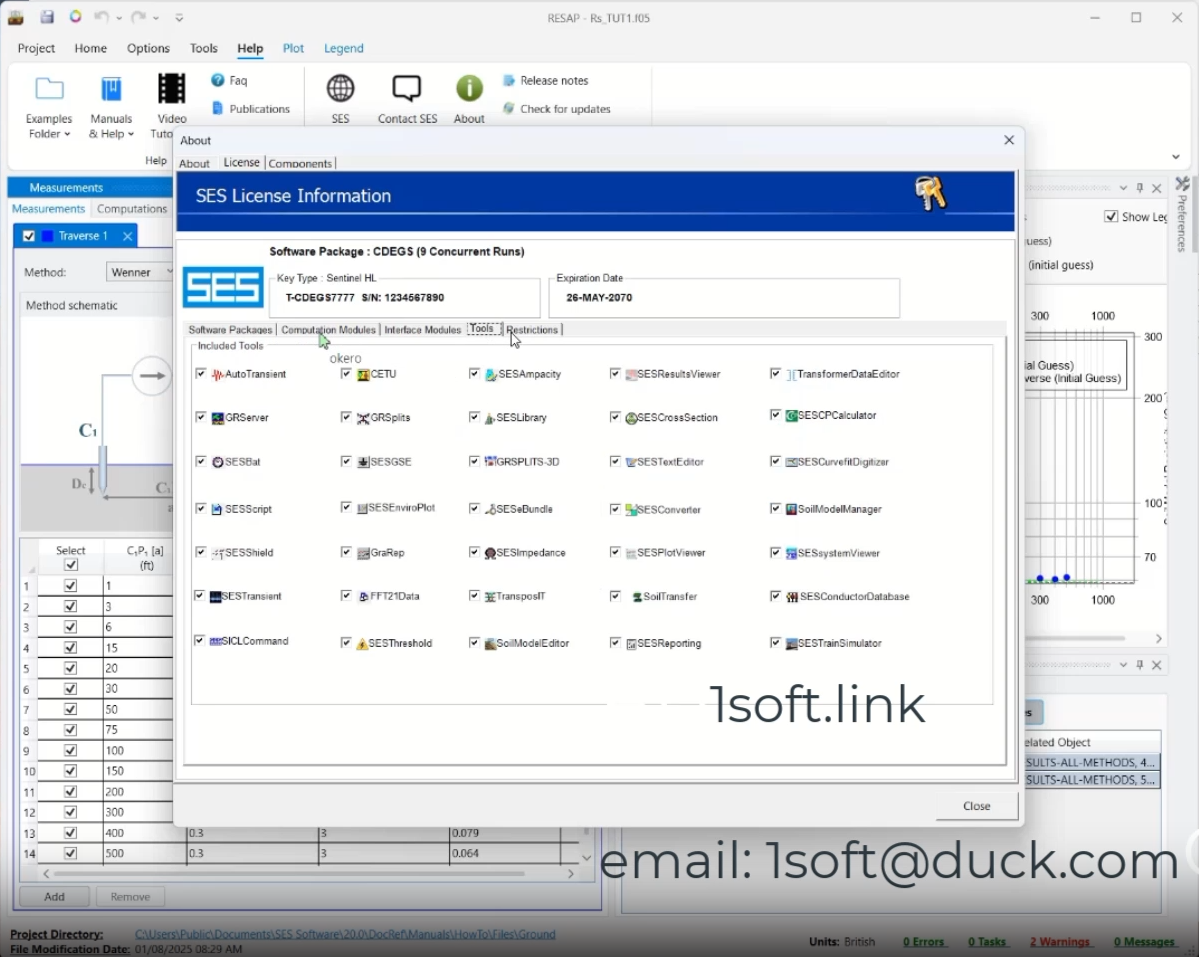Image resolution: width=1199 pixels, height=957 pixels.
Task: Select the Computation Modules tab
Action: coord(328,329)
